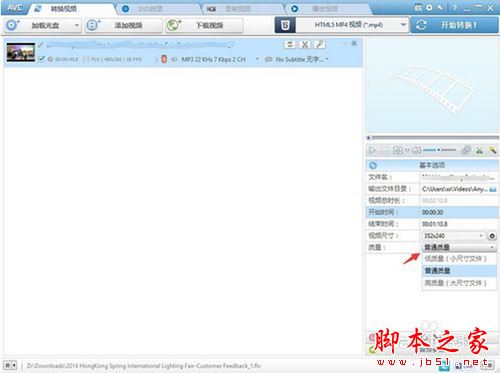Open the Record Video tab
This screenshot has height=373, width=500.
(x=237, y=9)
